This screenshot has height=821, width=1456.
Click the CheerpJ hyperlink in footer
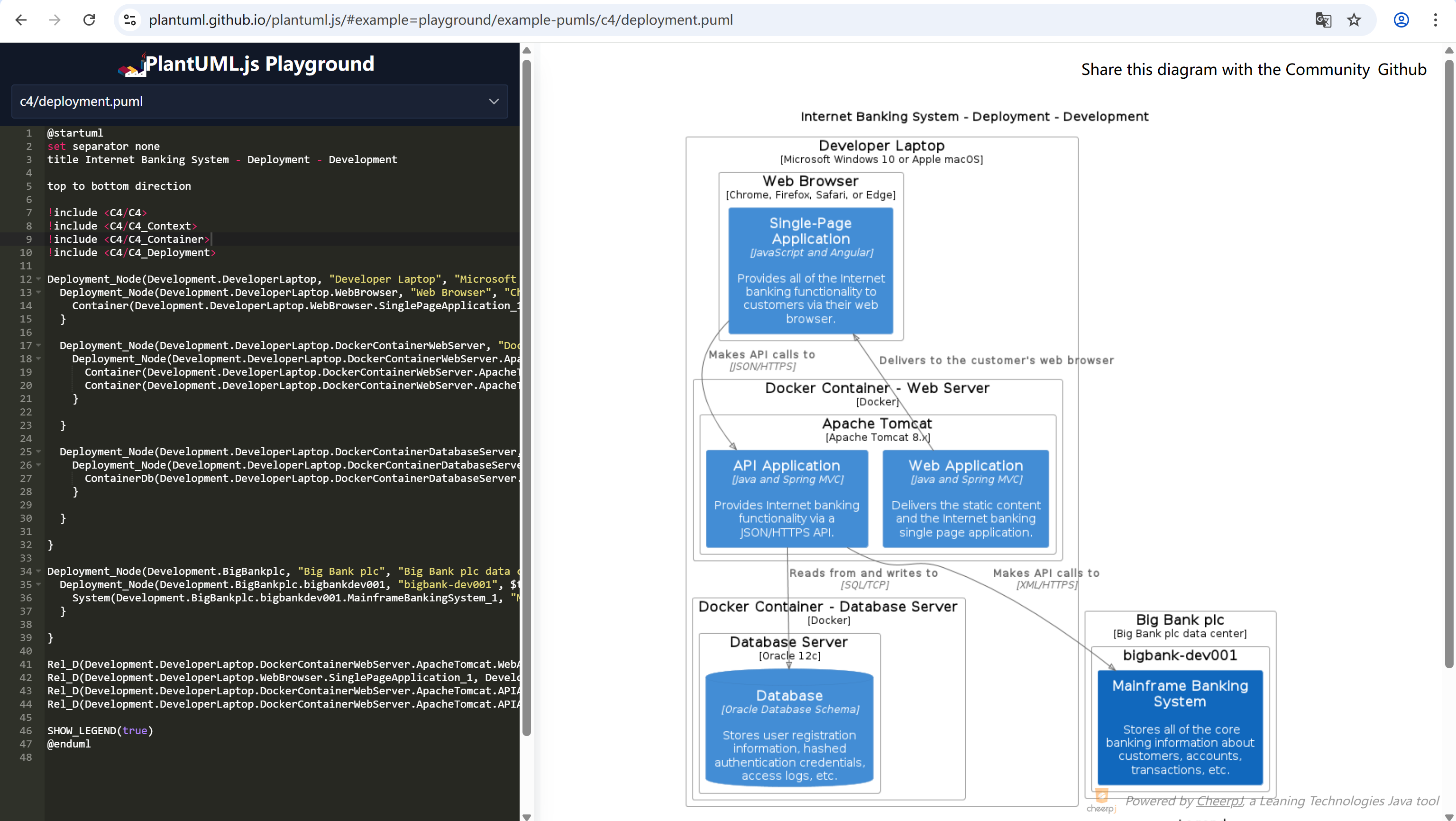(x=1219, y=801)
